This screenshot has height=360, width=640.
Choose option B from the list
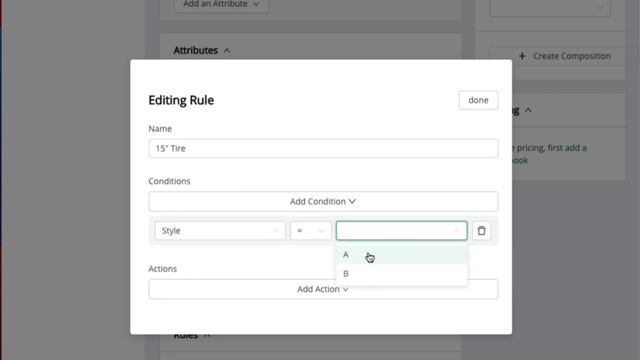coord(401,273)
